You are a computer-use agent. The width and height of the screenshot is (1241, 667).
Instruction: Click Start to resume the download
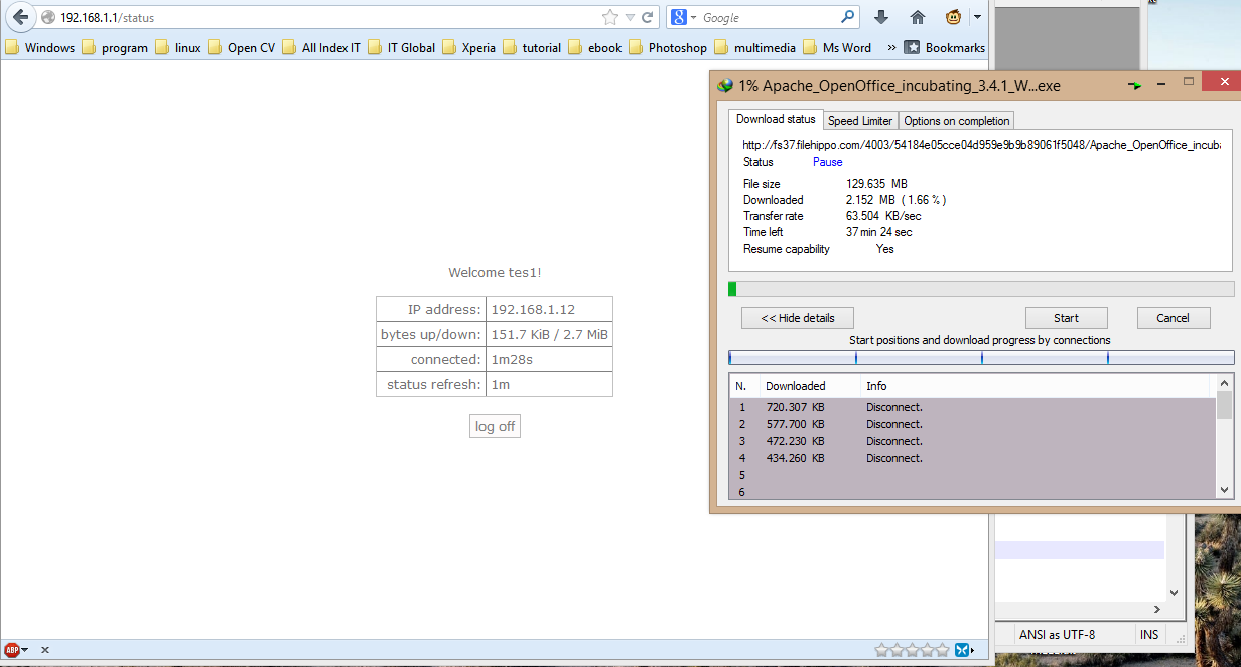1066,318
